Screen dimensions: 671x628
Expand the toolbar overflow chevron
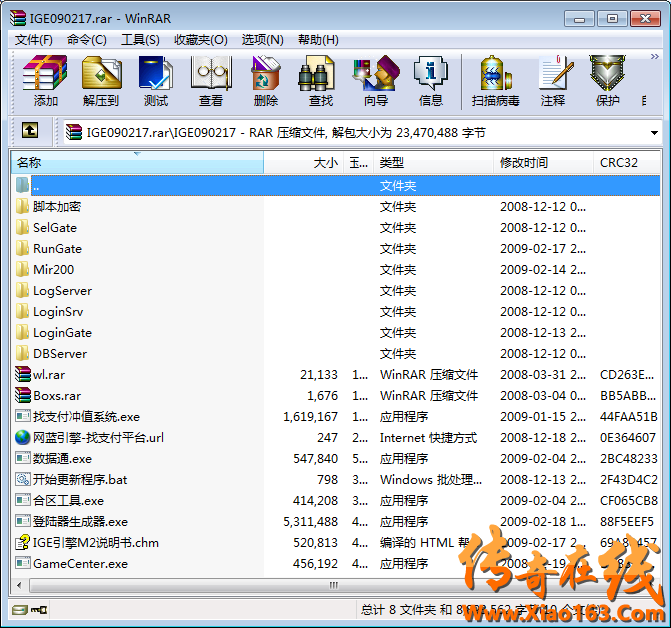[654, 57]
